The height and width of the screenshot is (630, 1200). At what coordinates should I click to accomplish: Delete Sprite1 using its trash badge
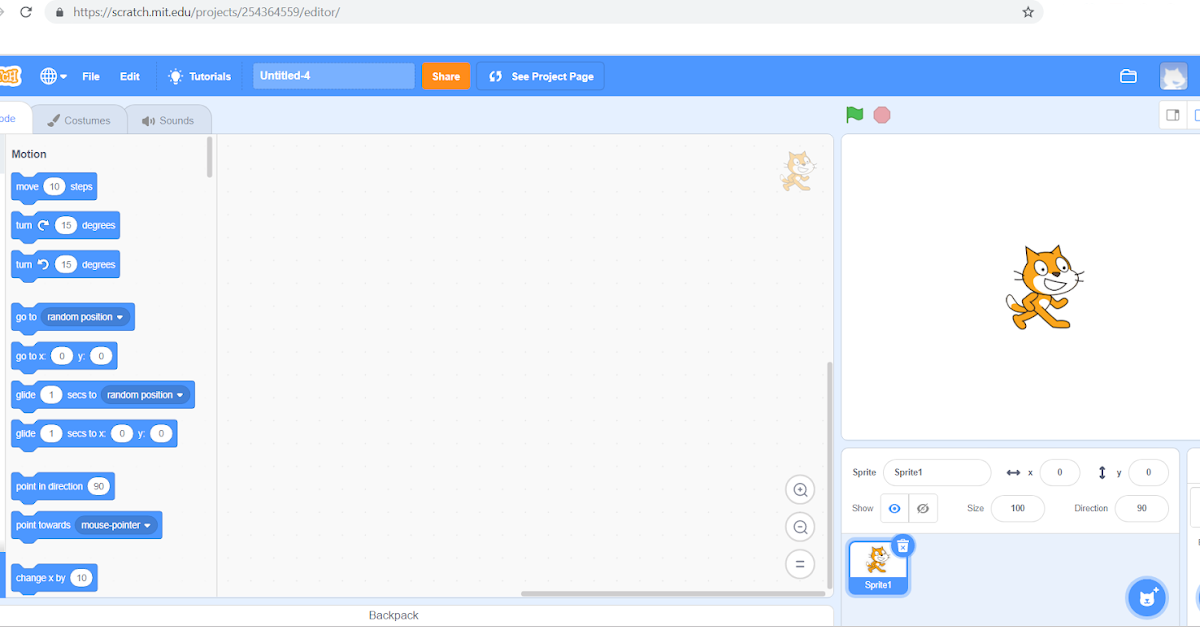(903, 545)
